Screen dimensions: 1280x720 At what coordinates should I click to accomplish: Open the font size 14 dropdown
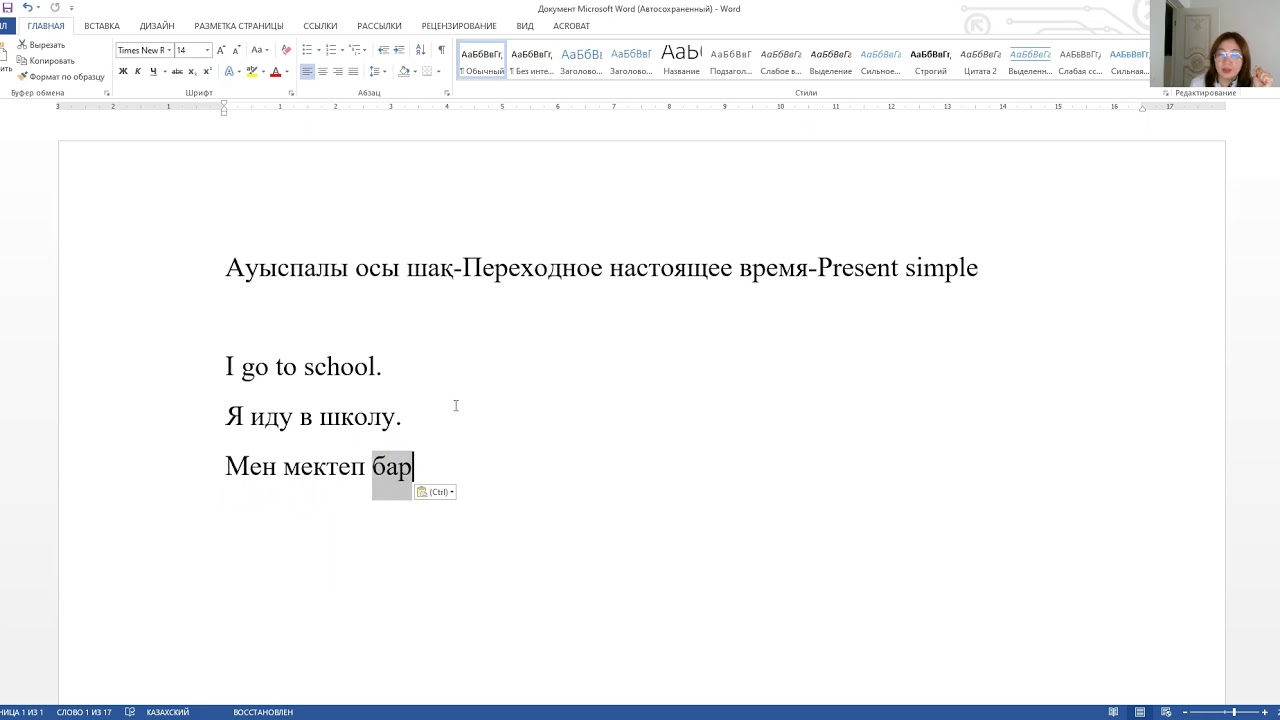[x=207, y=50]
